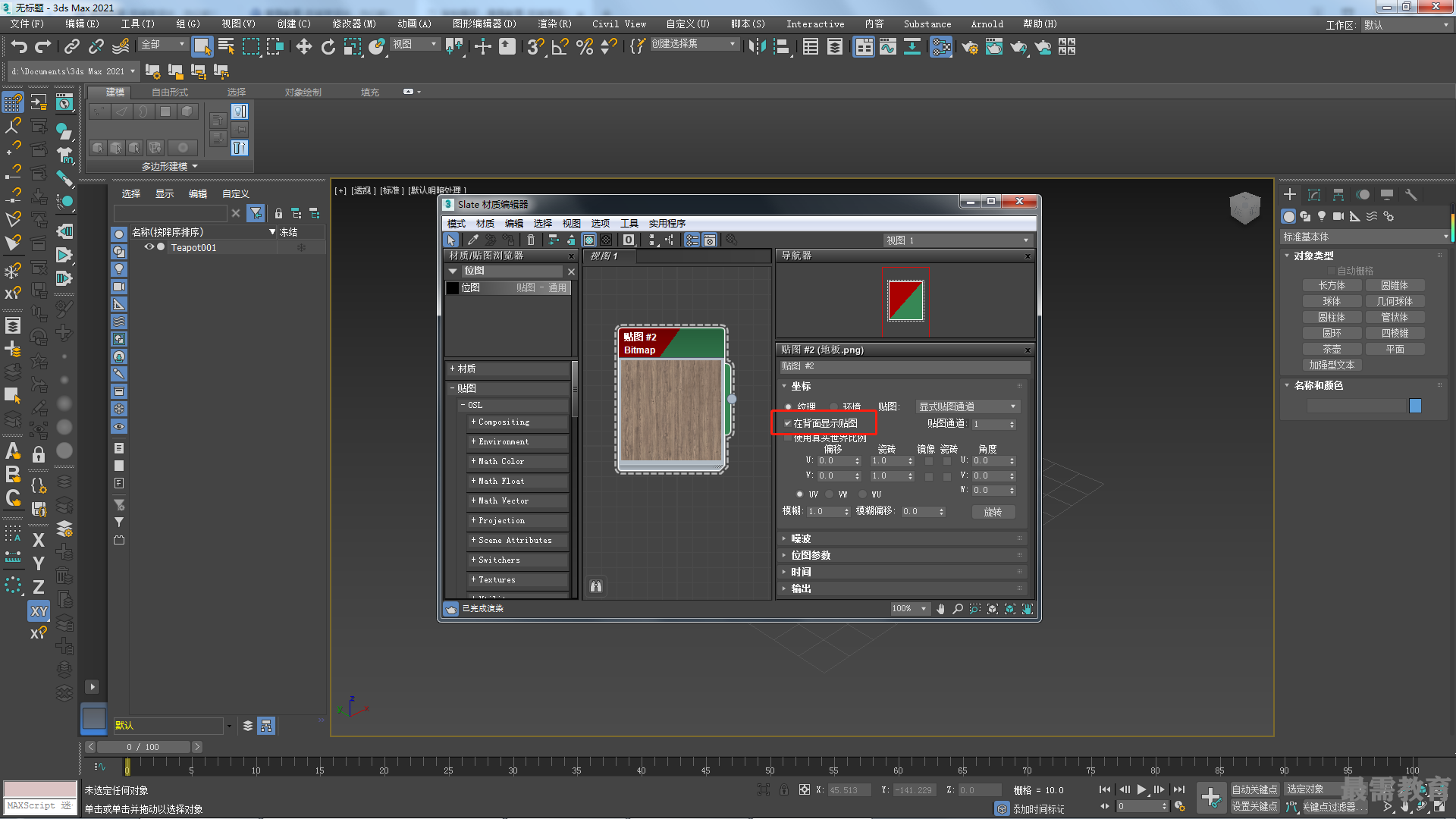Screen dimensions: 1456x819
Task: Click the Undo arrow in main toolbar
Action: pyautogui.click(x=19, y=47)
